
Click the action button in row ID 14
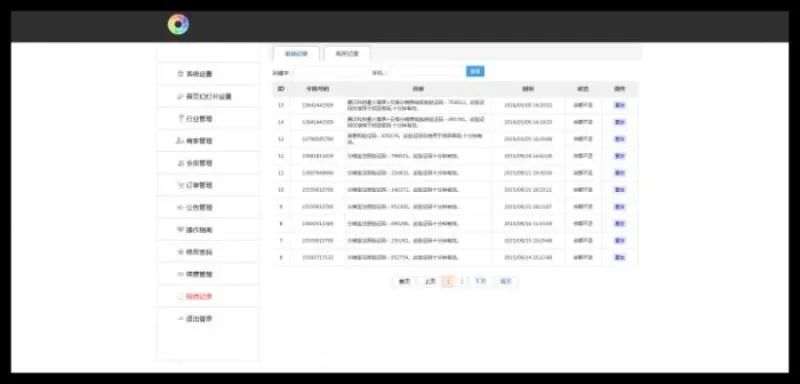(x=619, y=122)
